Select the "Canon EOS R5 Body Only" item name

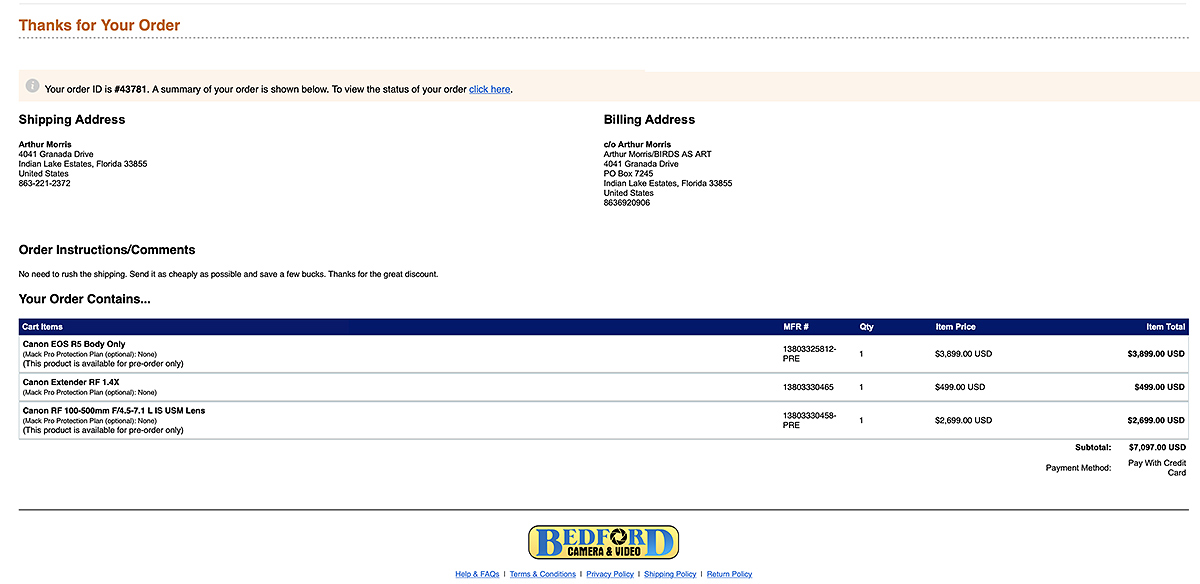click(x=74, y=344)
